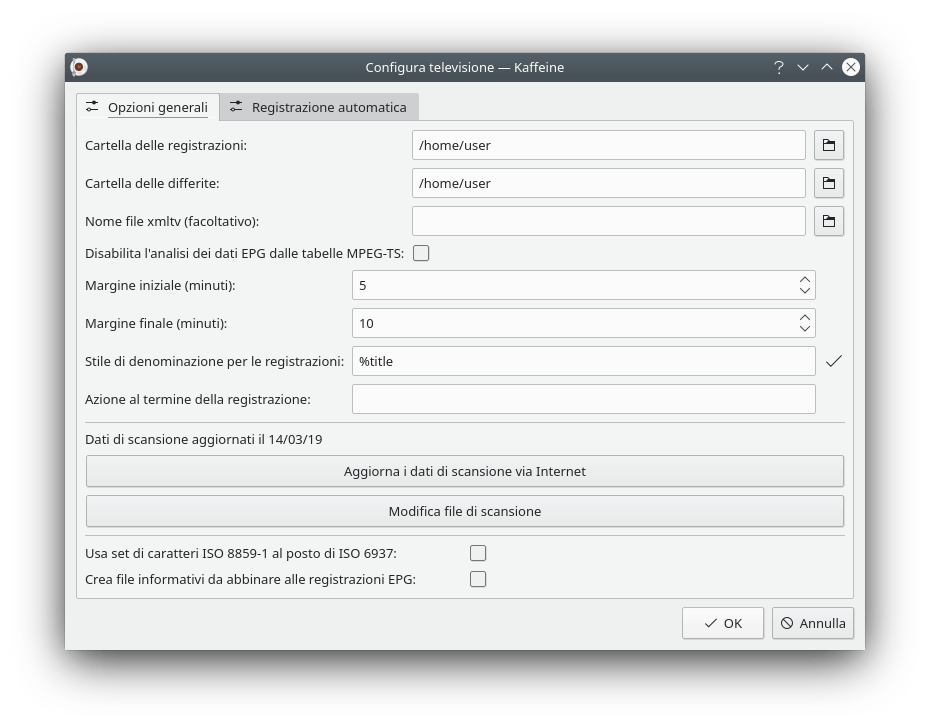This screenshot has width=930, height=727.
Task: Click Modifica file di scansione button
Action: (465, 511)
